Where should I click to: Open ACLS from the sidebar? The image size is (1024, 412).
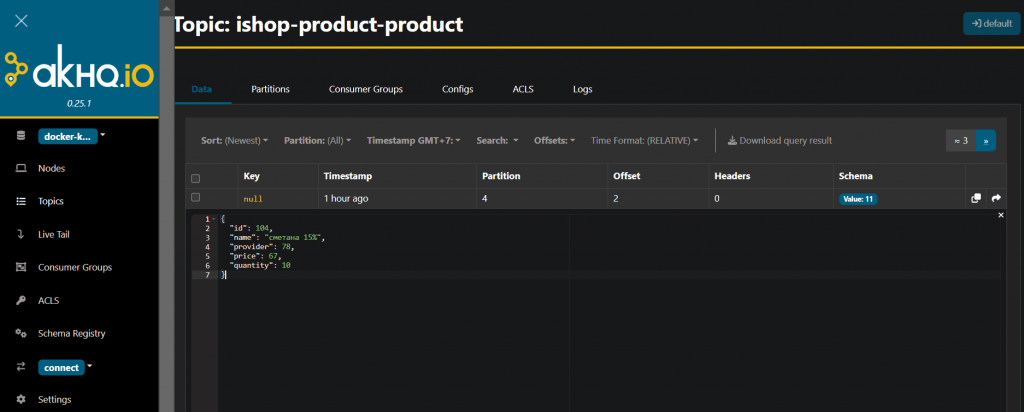(51, 300)
